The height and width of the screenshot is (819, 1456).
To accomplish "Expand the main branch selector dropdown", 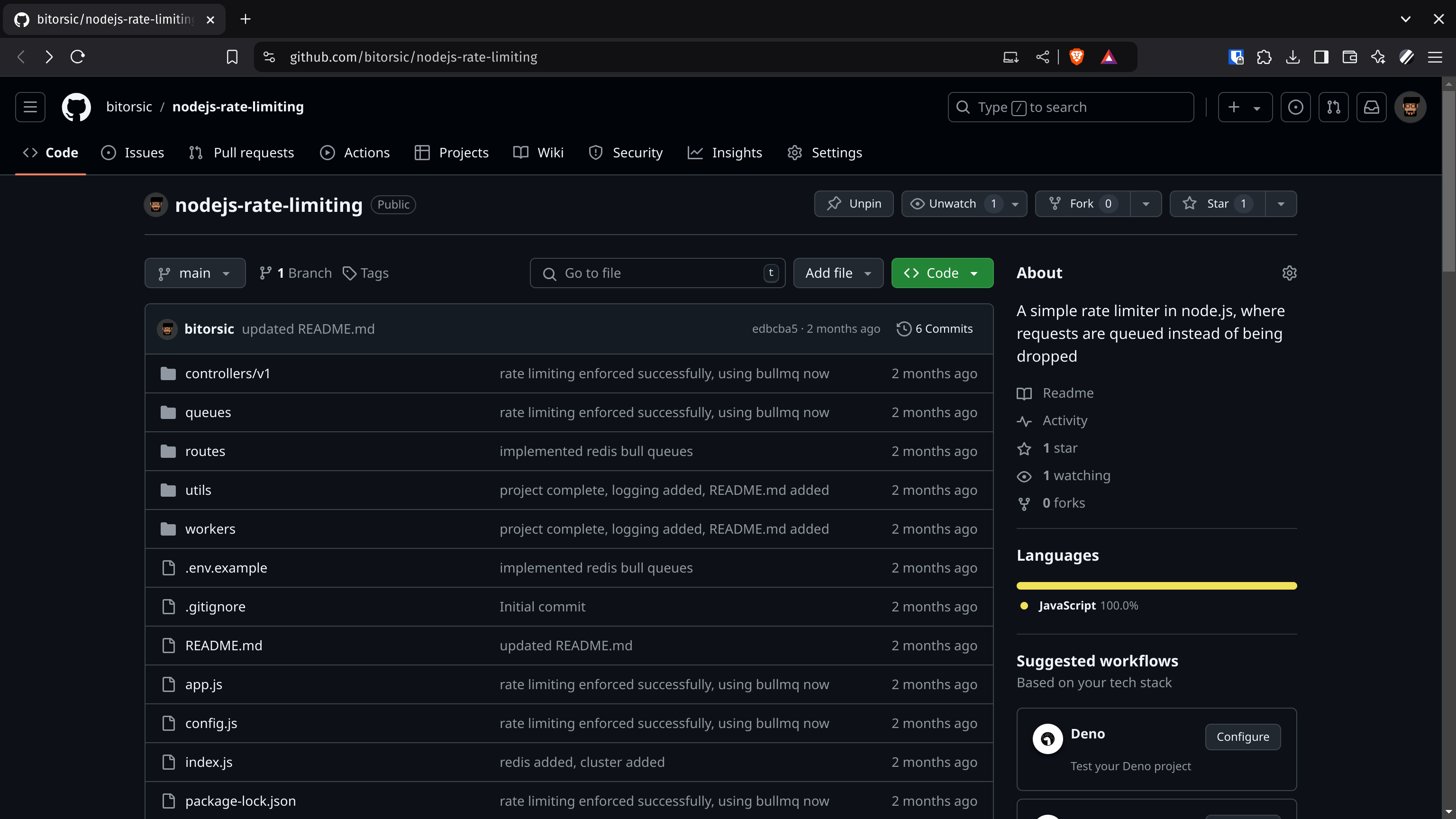I will pyautogui.click(x=195, y=273).
